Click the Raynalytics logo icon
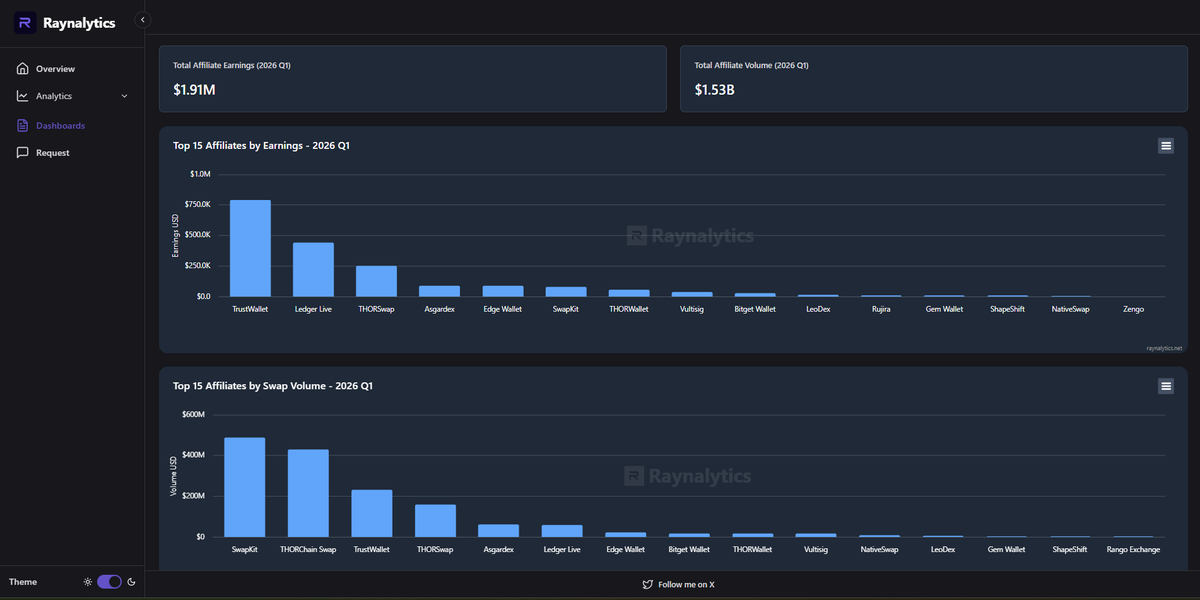Image resolution: width=1200 pixels, height=600 pixels. [x=25, y=23]
